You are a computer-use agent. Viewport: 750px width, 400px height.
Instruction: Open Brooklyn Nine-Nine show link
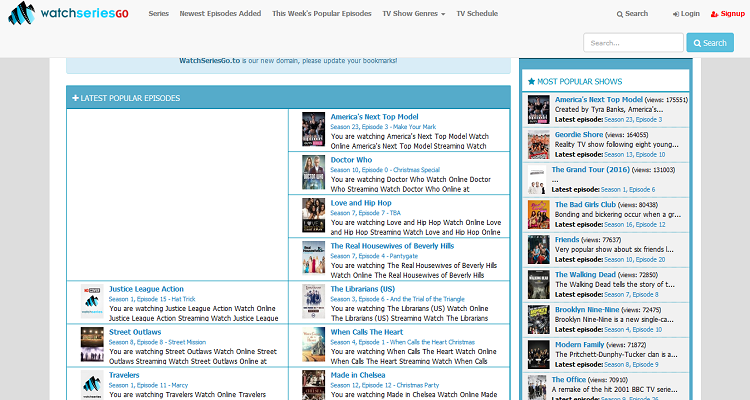pyautogui.click(x=587, y=309)
